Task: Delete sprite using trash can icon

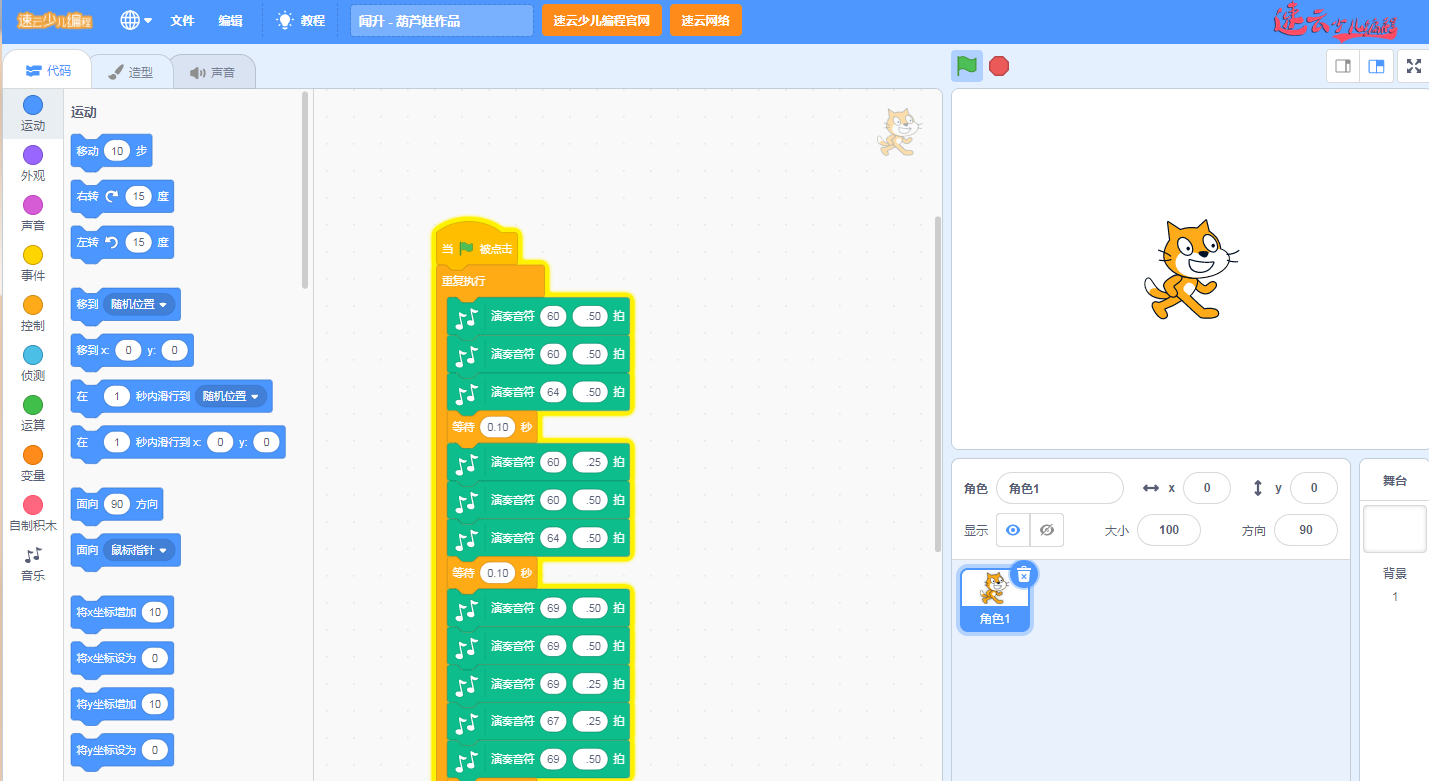Action: pos(1023,574)
